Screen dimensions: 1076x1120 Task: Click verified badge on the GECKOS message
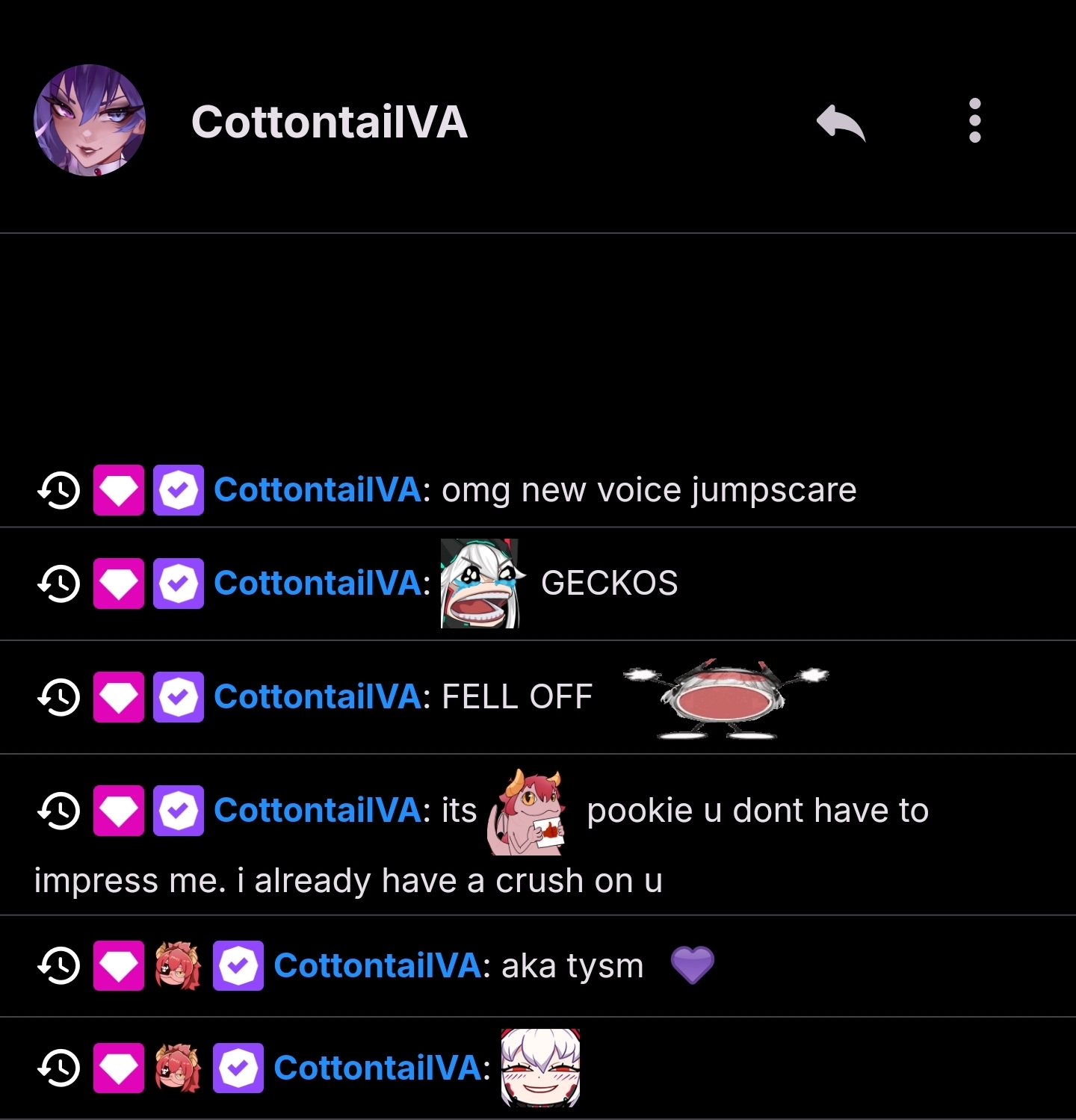[179, 584]
